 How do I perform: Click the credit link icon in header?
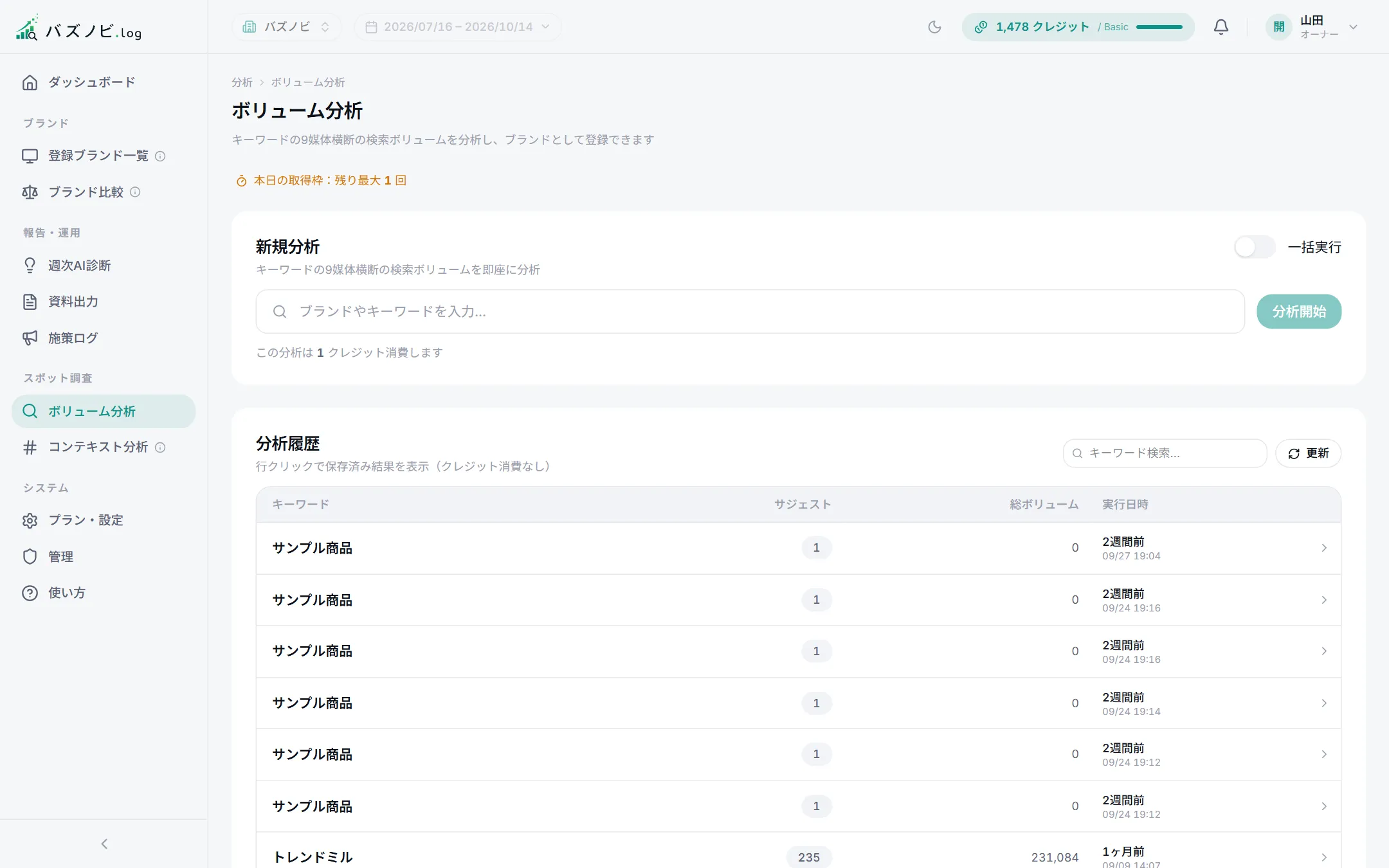(x=981, y=27)
